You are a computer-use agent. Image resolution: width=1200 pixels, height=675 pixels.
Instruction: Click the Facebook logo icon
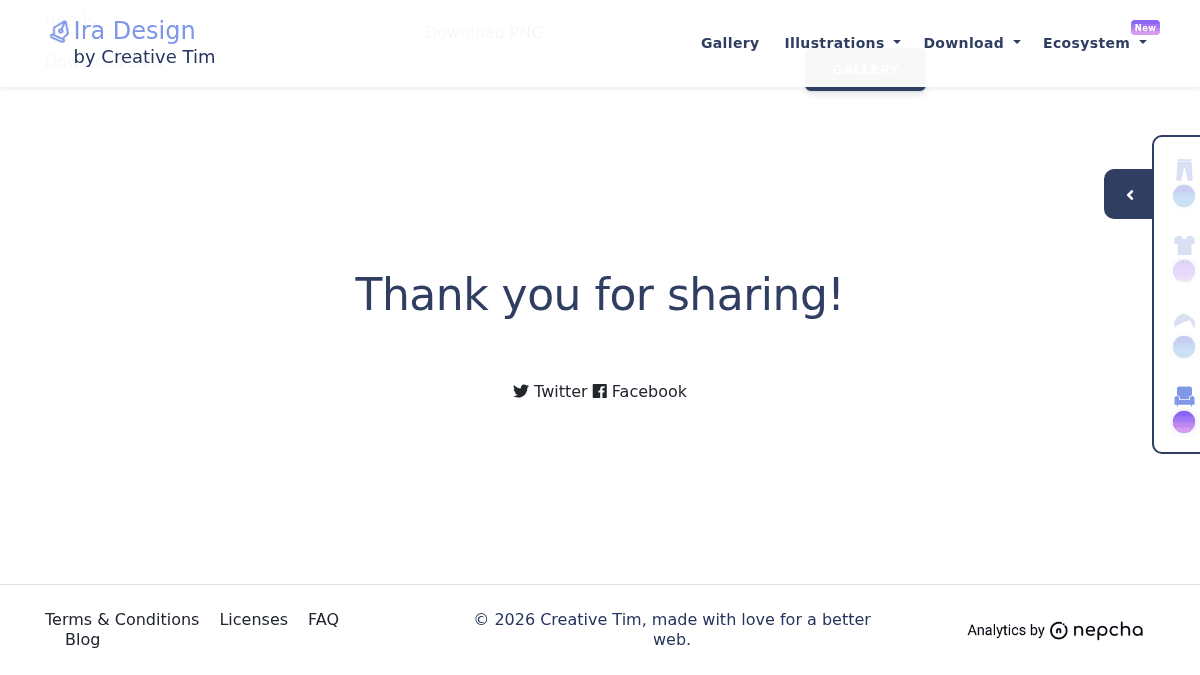pos(600,391)
